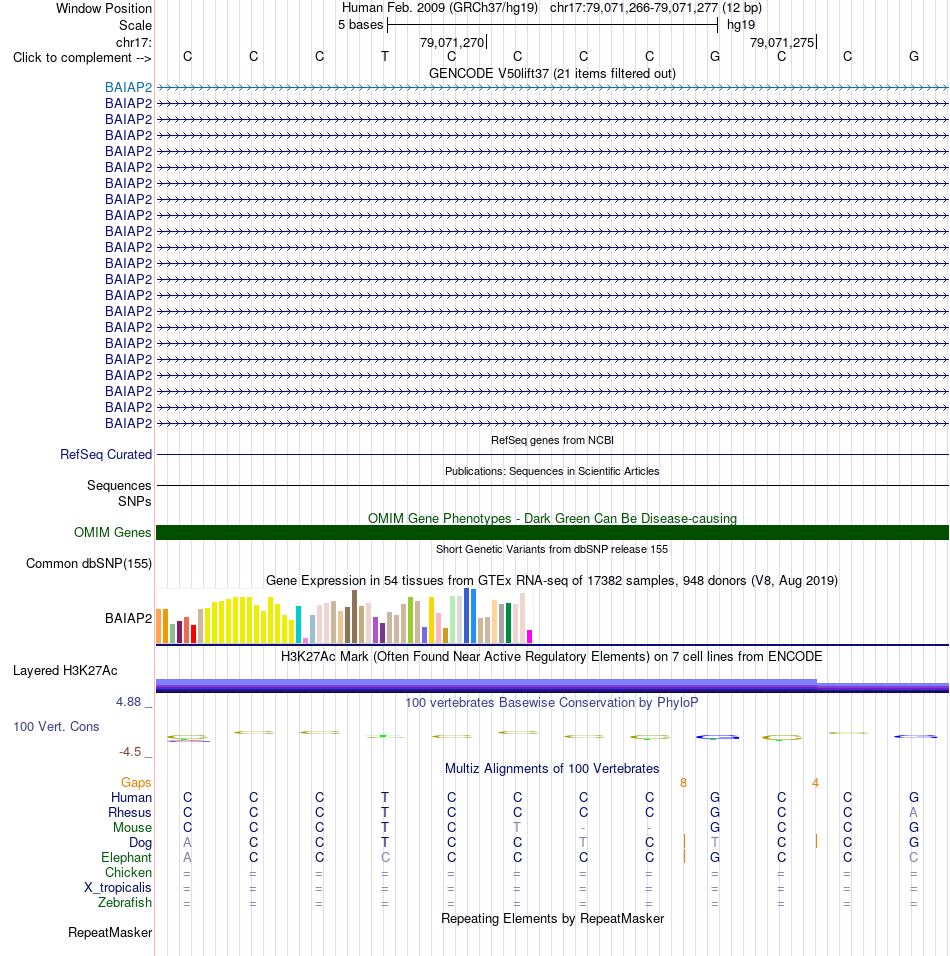Select the 'SNPs' label under Sequences

tap(135, 502)
